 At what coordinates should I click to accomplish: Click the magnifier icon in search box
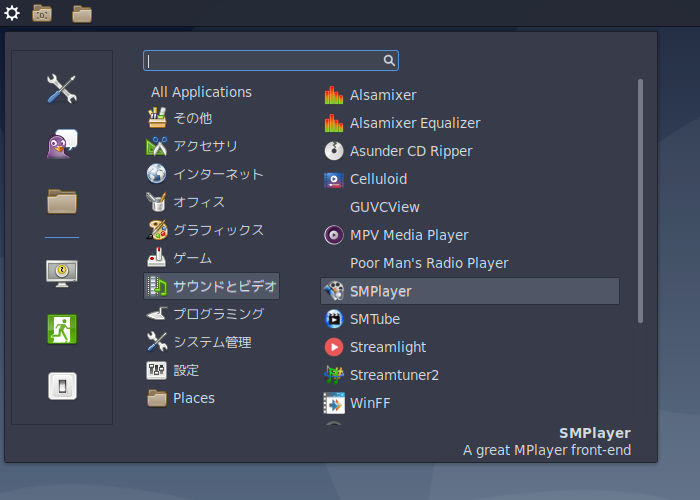389,60
